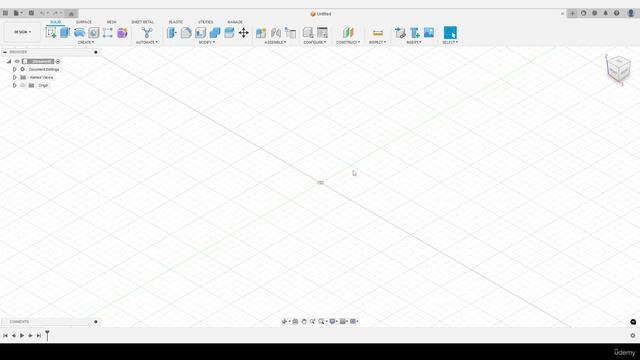Select the Hole tool
The height and width of the screenshot is (360, 640).
click(94, 33)
